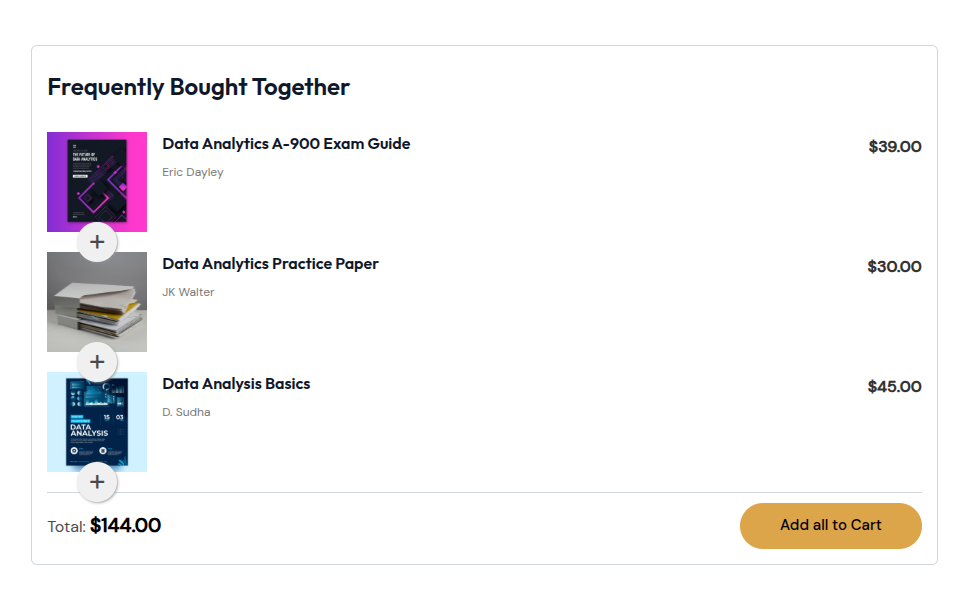Click author name D. Sudha

tap(186, 412)
